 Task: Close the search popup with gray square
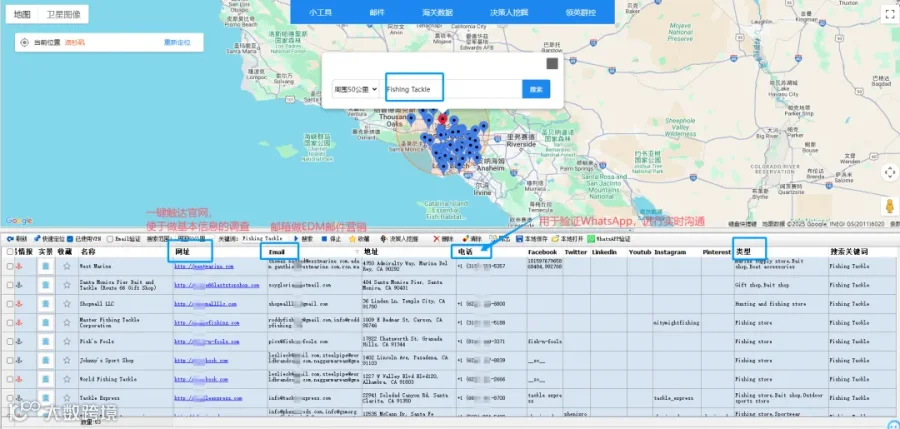click(552, 64)
